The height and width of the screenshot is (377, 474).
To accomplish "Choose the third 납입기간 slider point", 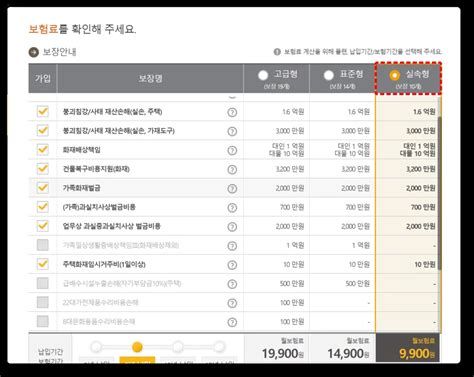I will [178, 347].
